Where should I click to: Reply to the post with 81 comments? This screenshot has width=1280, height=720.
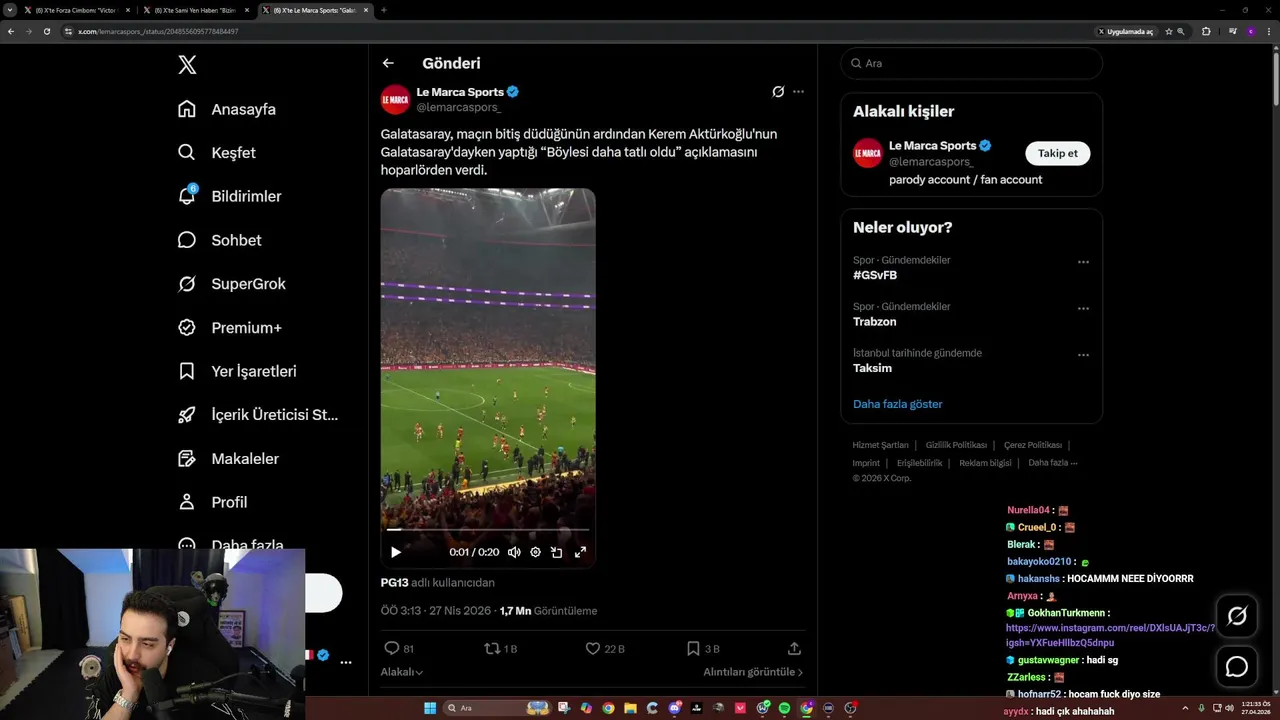click(x=399, y=648)
